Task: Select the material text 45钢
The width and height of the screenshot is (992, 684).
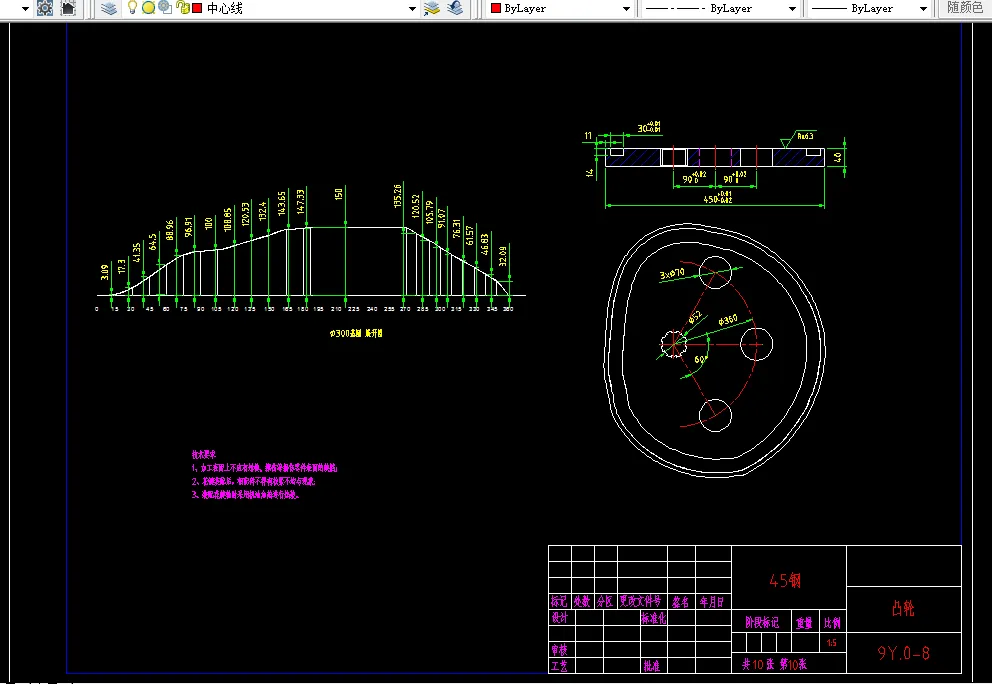Action: coord(785,580)
